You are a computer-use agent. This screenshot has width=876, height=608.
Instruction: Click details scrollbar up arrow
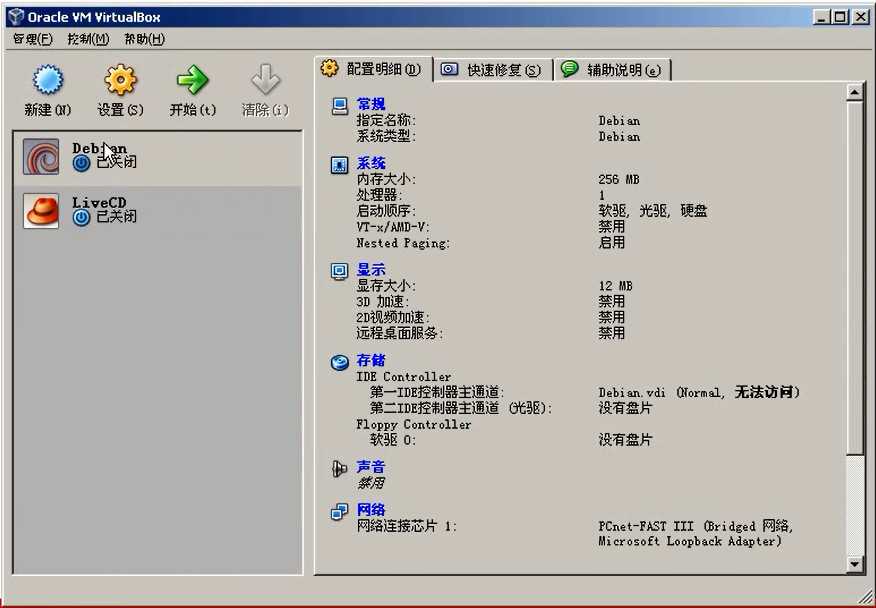click(x=854, y=92)
